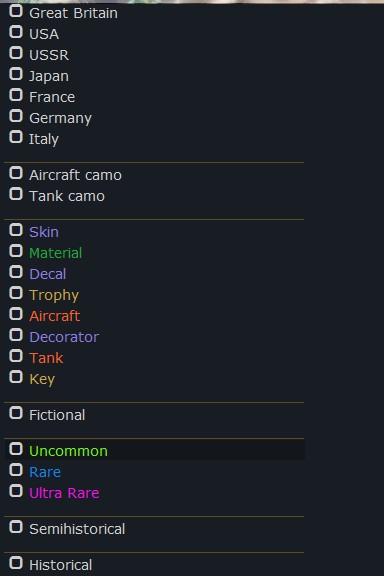This screenshot has height=576, width=384.
Task: Enable the Italy checkbox
Action: coord(16,137)
